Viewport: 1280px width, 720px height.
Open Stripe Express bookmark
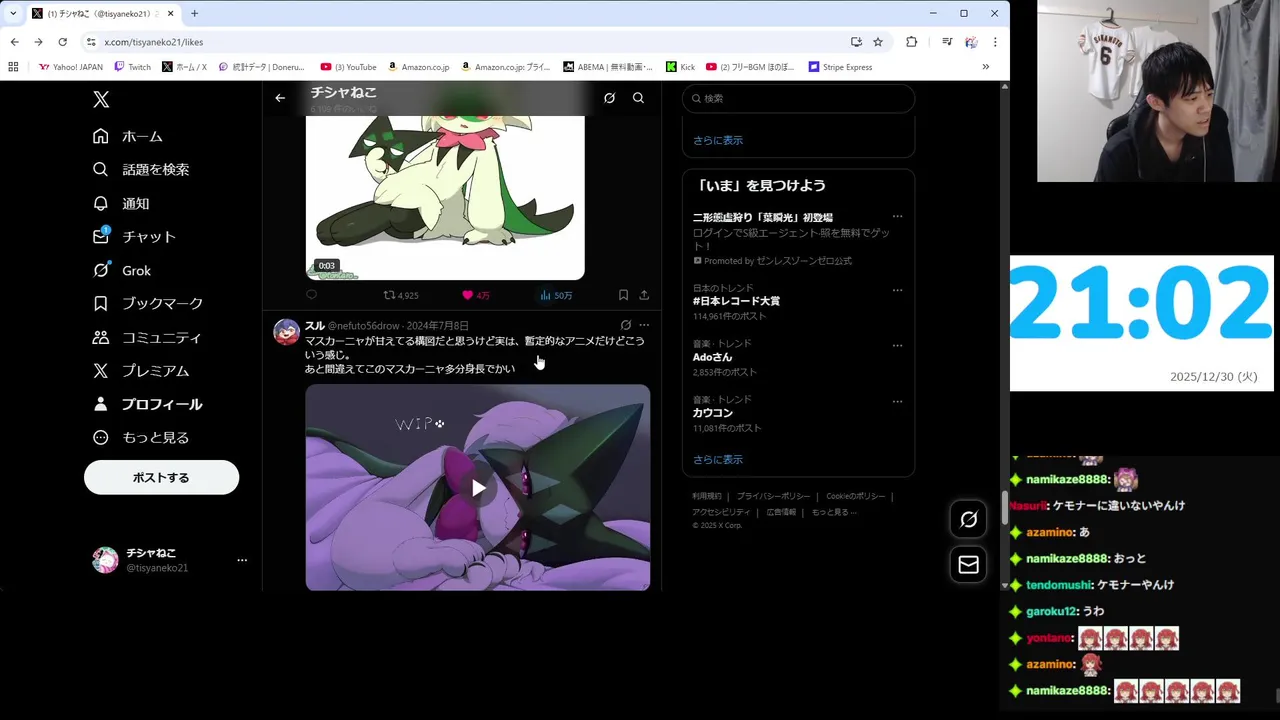[x=840, y=67]
